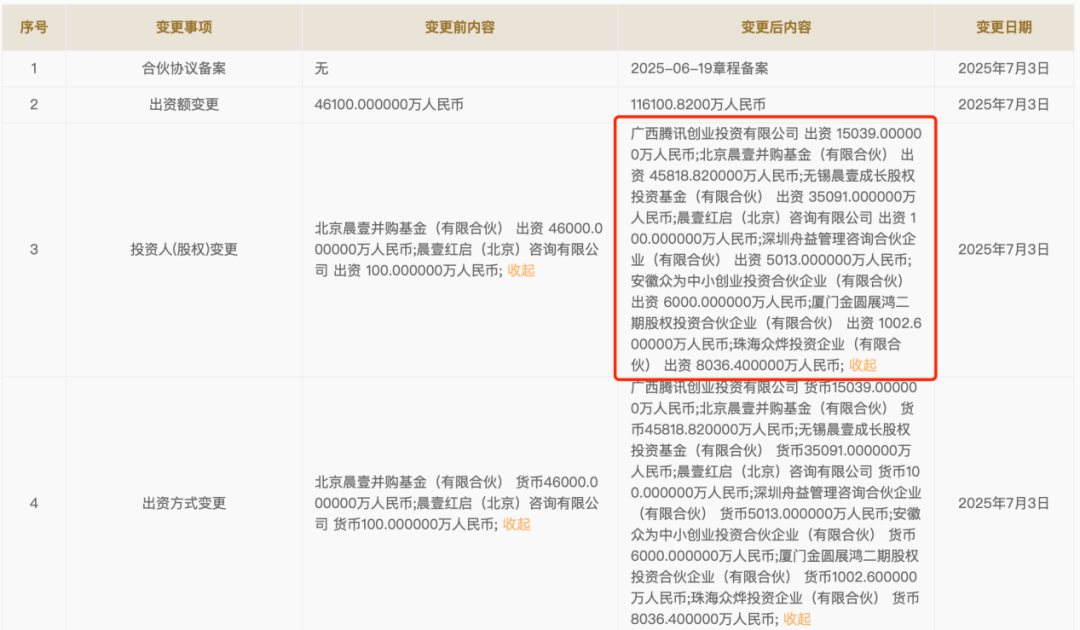
Task: Select the 出资方式变更 cell
Action: coord(184,503)
